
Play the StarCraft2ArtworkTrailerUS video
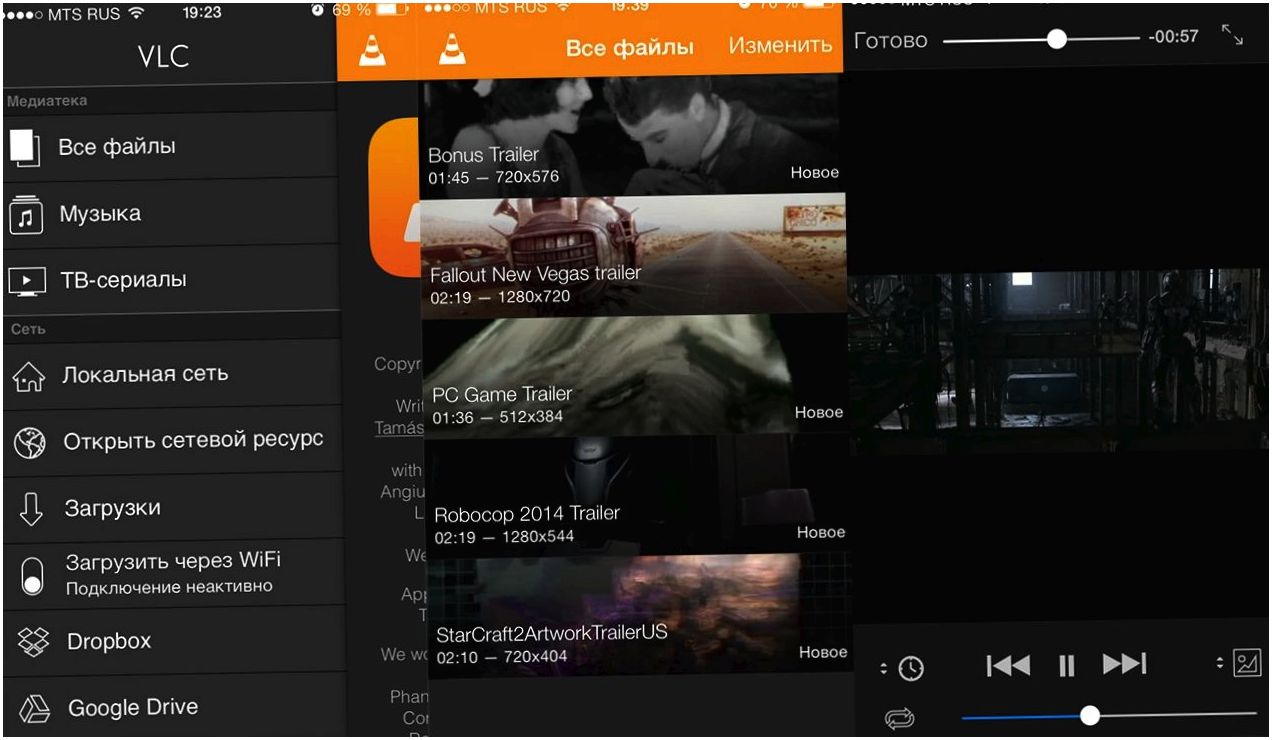(640, 614)
